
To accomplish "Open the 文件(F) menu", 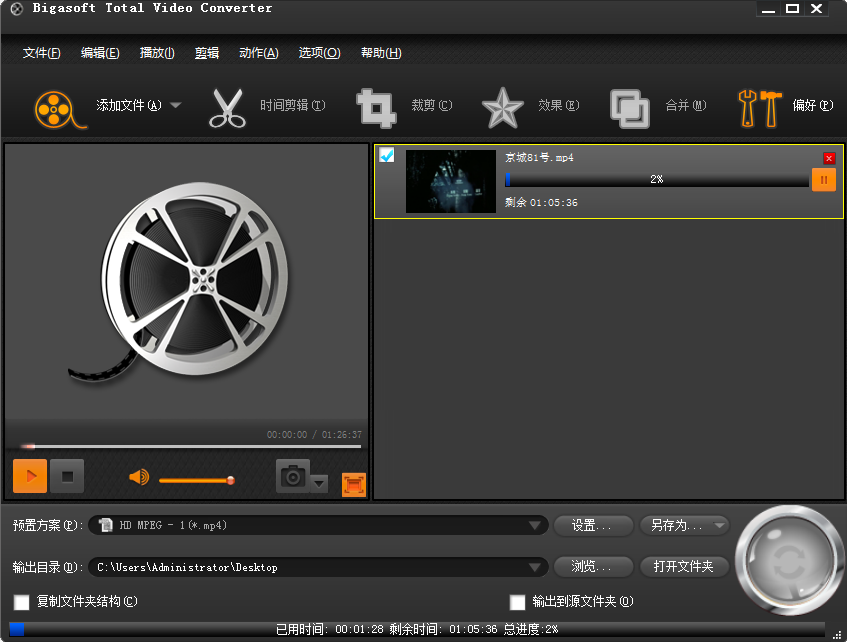I will 41,53.
